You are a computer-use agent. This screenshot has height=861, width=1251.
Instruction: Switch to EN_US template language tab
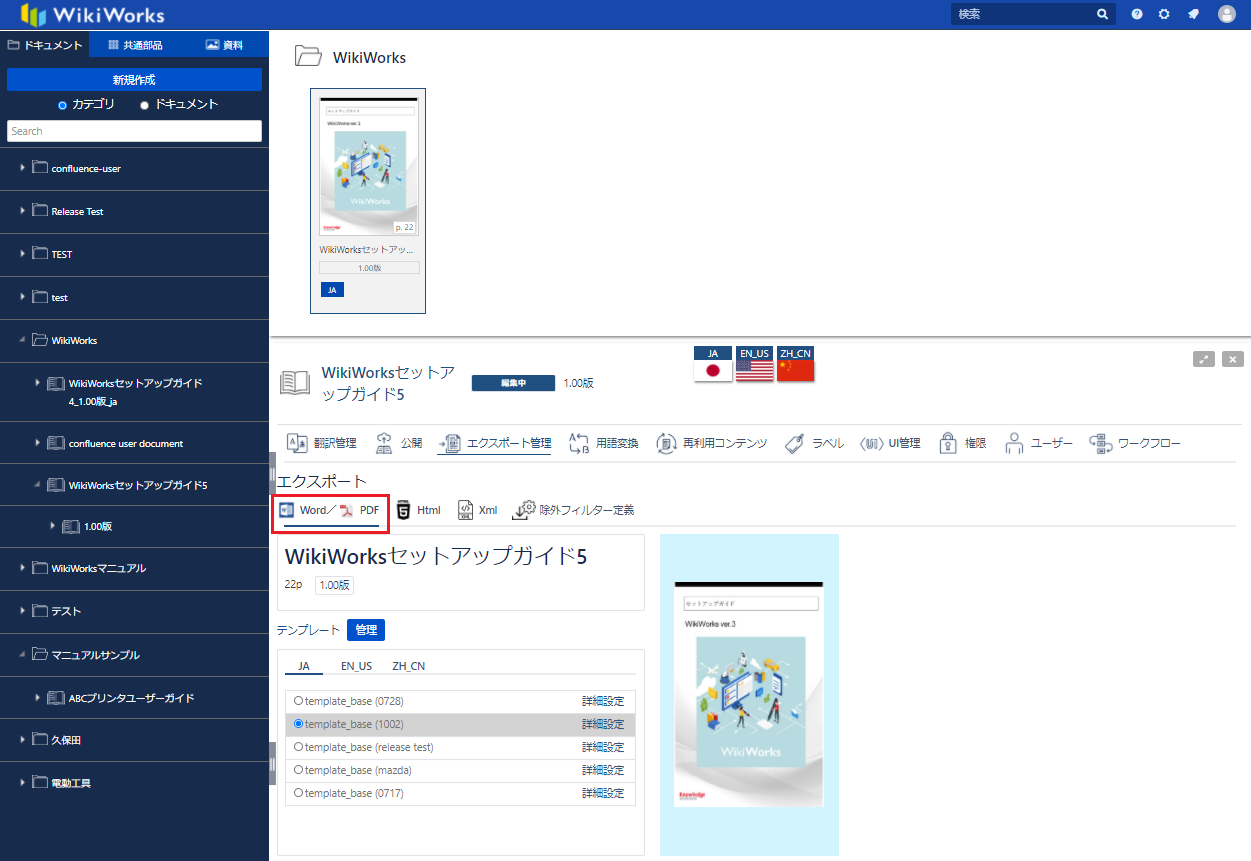tap(356, 666)
